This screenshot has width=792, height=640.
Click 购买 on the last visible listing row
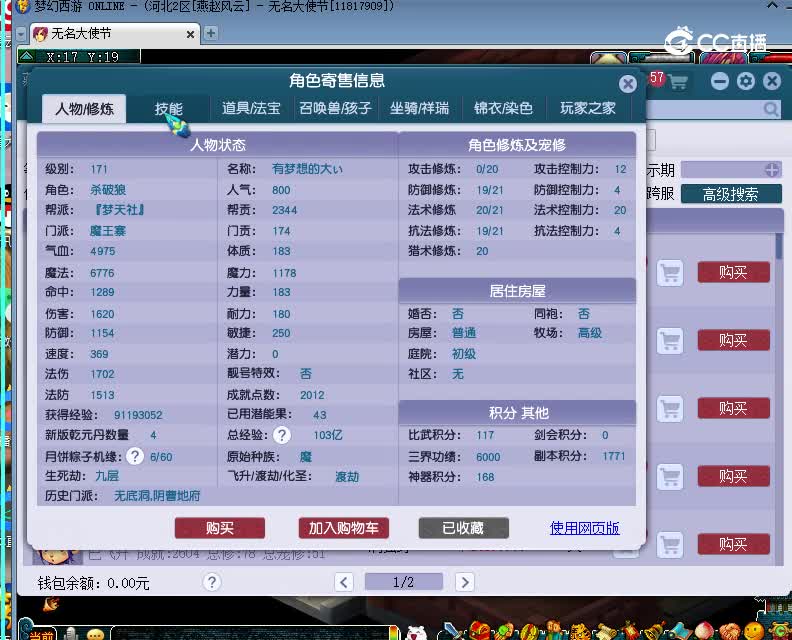coord(733,544)
